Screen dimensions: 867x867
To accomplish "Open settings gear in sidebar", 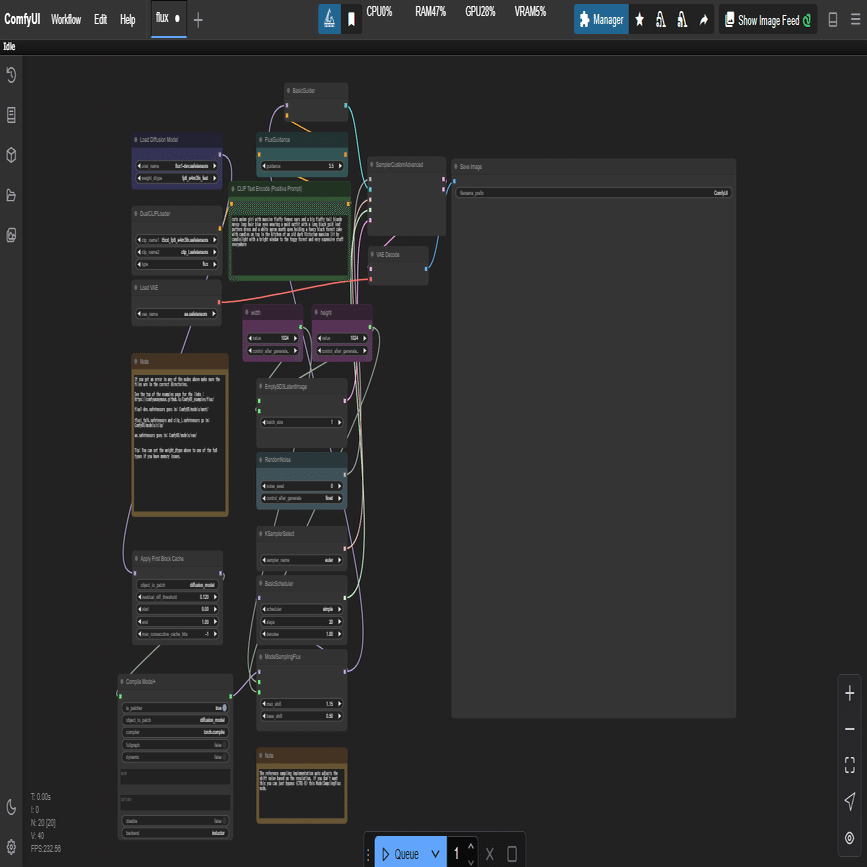I will pyautogui.click(x=11, y=846).
